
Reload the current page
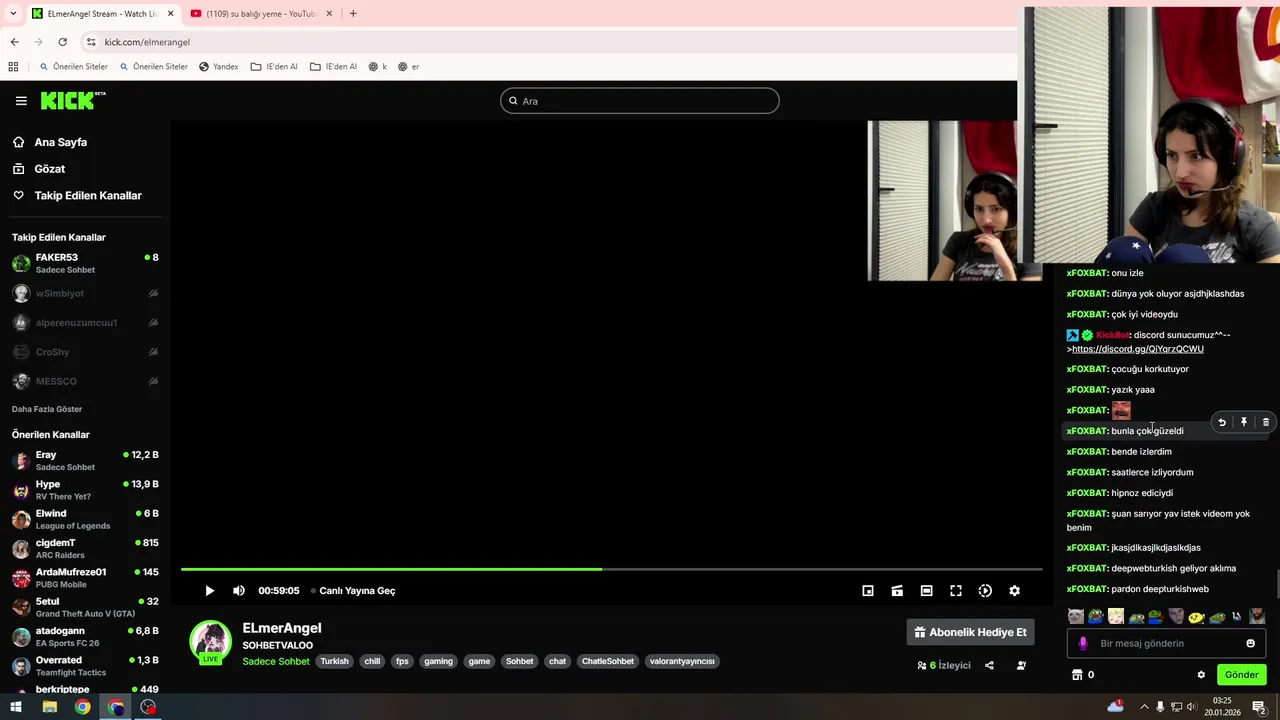[62, 42]
